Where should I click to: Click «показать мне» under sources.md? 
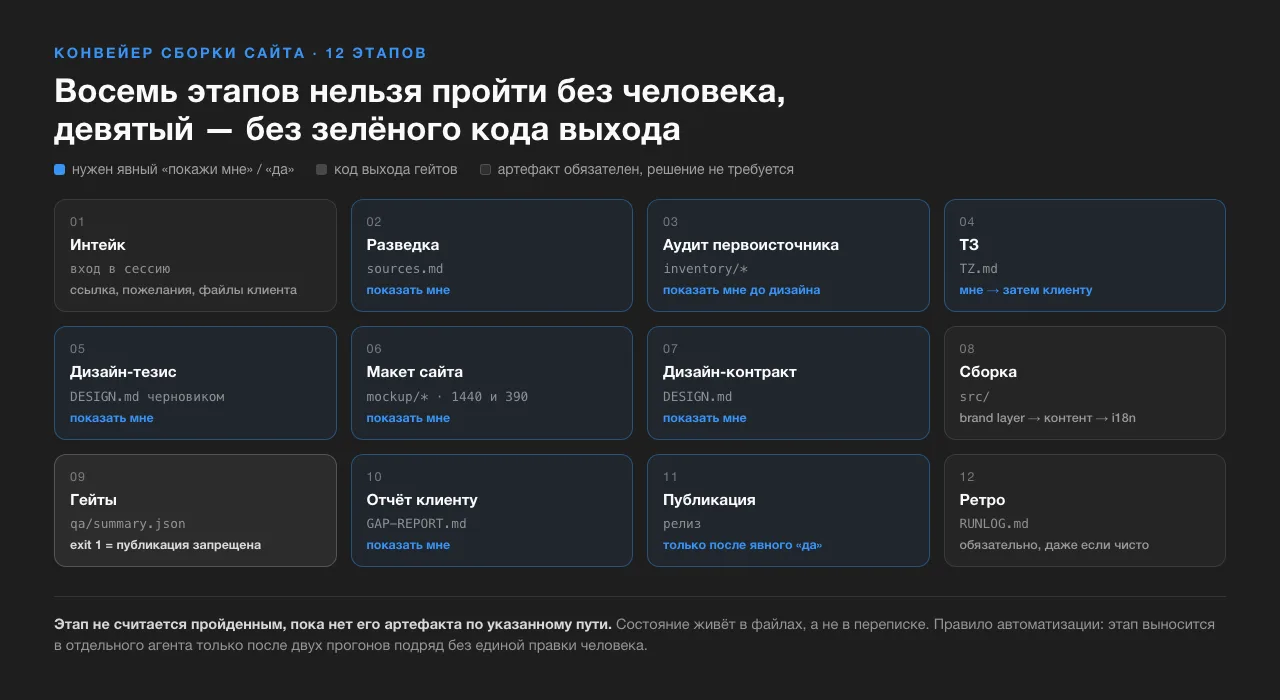tap(408, 290)
